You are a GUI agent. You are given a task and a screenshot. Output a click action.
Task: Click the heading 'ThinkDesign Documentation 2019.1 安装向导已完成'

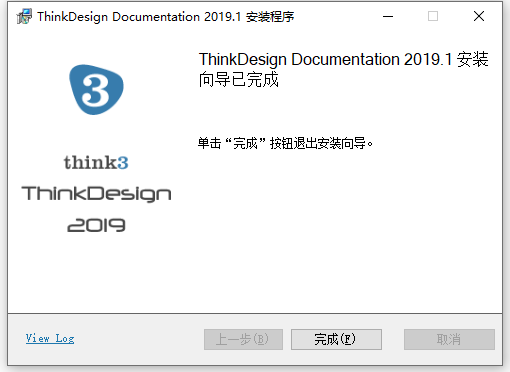tap(343, 69)
